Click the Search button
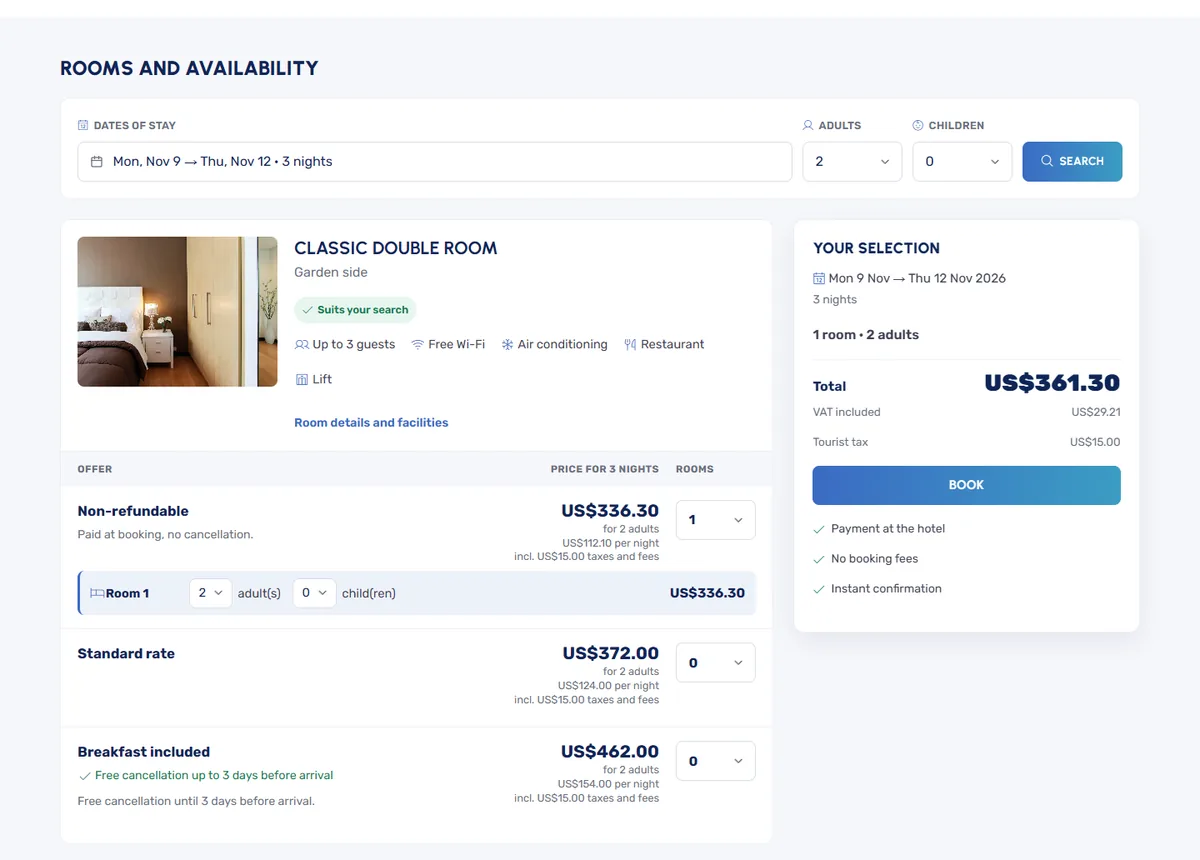Viewport: 1200px width, 860px height. click(x=1072, y=162)
